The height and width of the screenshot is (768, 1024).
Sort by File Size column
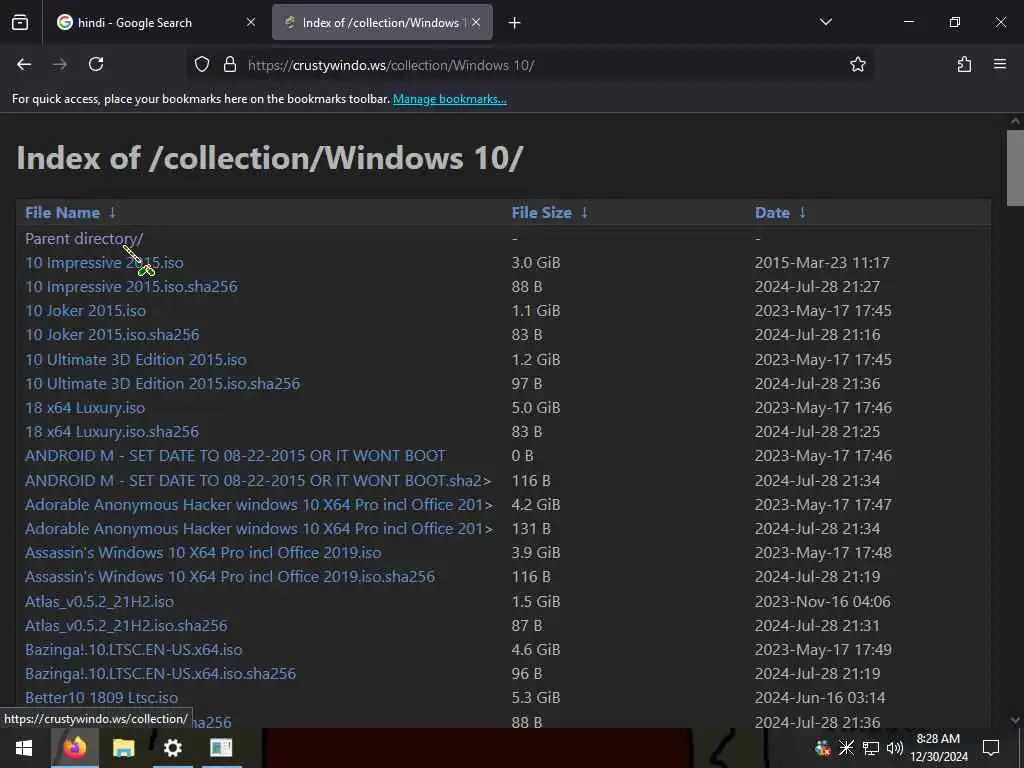[x=541, y=213]
